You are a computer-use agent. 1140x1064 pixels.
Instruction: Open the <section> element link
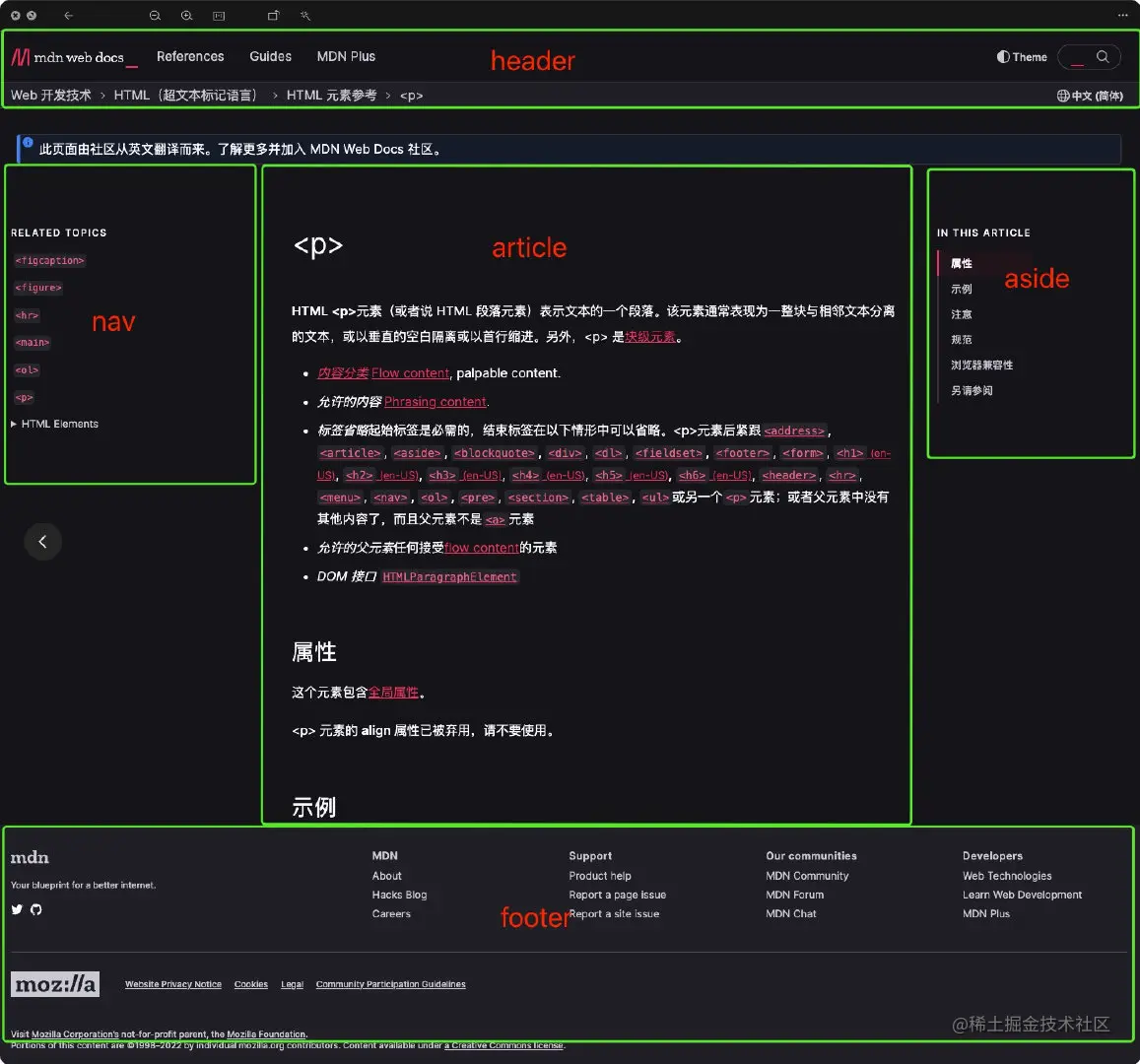tap(538, 498)
